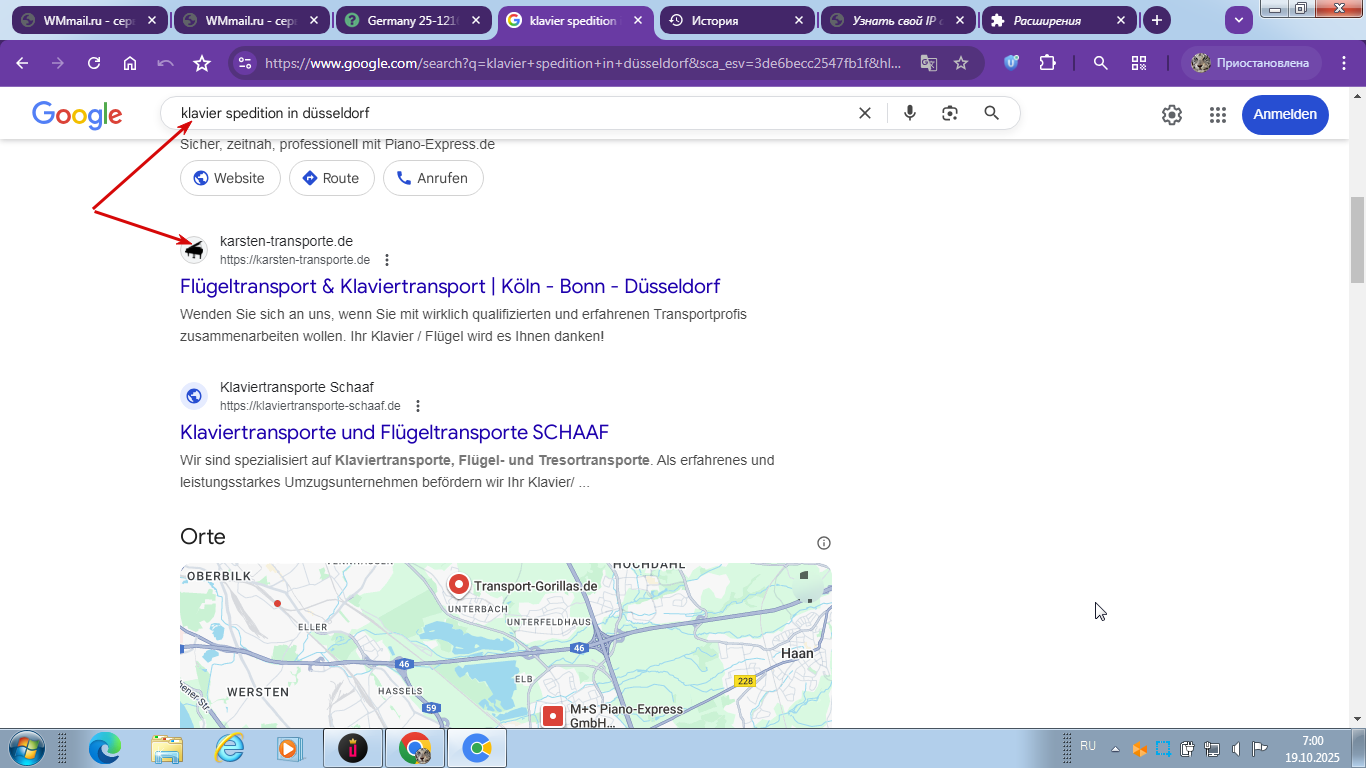Start voice search with the microphone icon
The height and width of the screenshot is (768, 1366).
[910, 113]
